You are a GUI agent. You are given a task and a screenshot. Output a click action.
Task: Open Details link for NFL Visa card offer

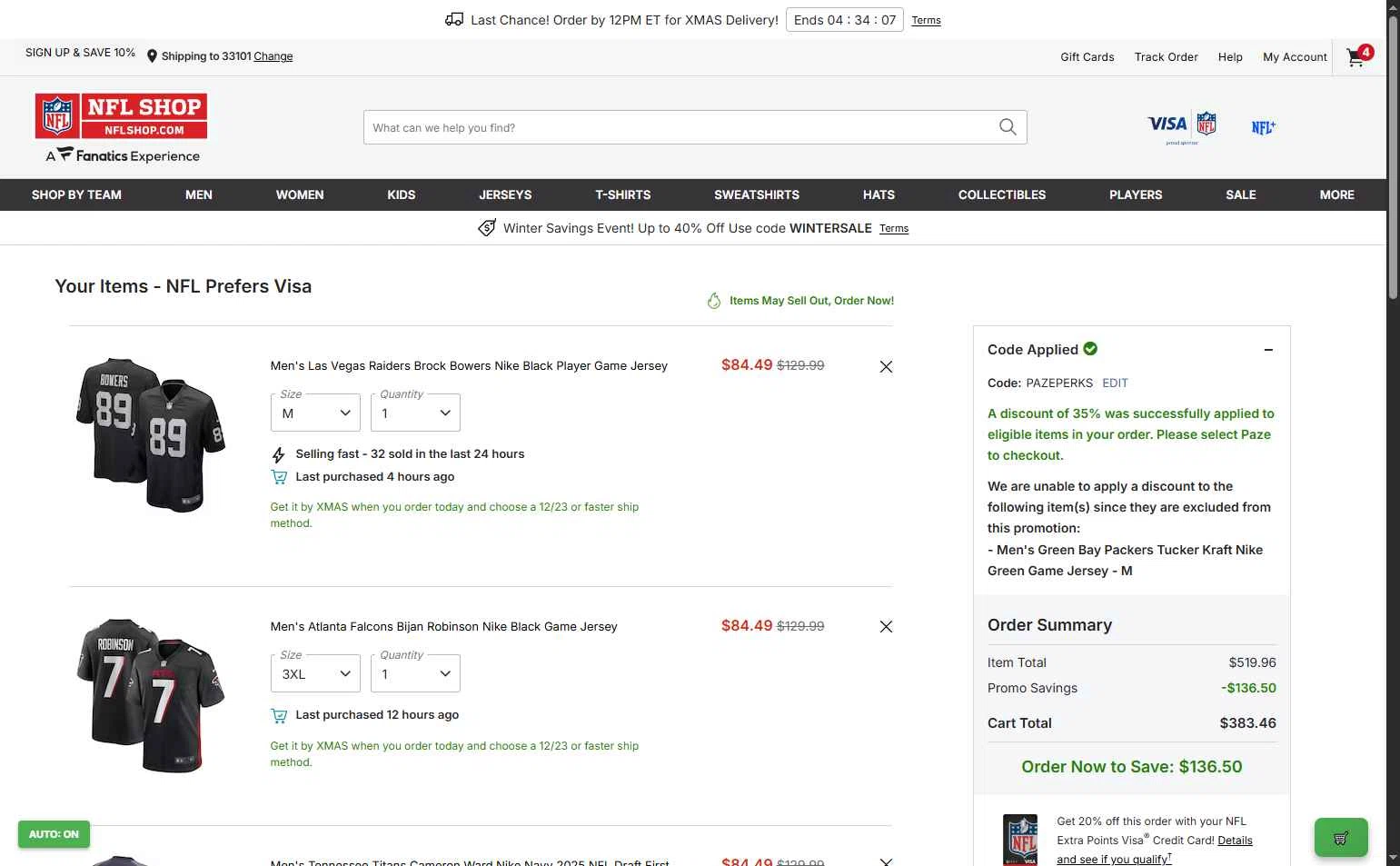(1235, 841)
